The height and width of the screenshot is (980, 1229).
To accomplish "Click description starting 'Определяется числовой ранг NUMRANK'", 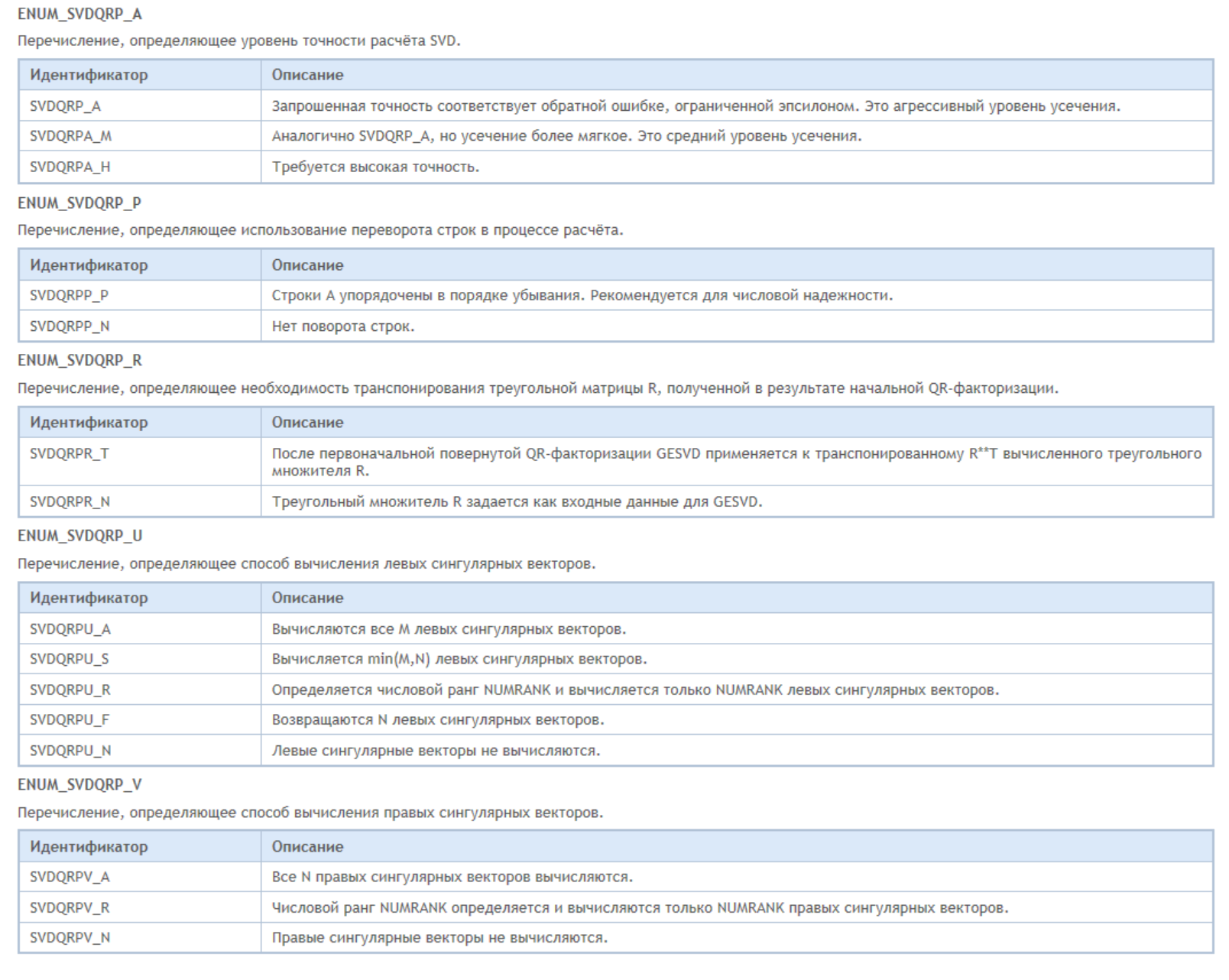I will [635, 690].
